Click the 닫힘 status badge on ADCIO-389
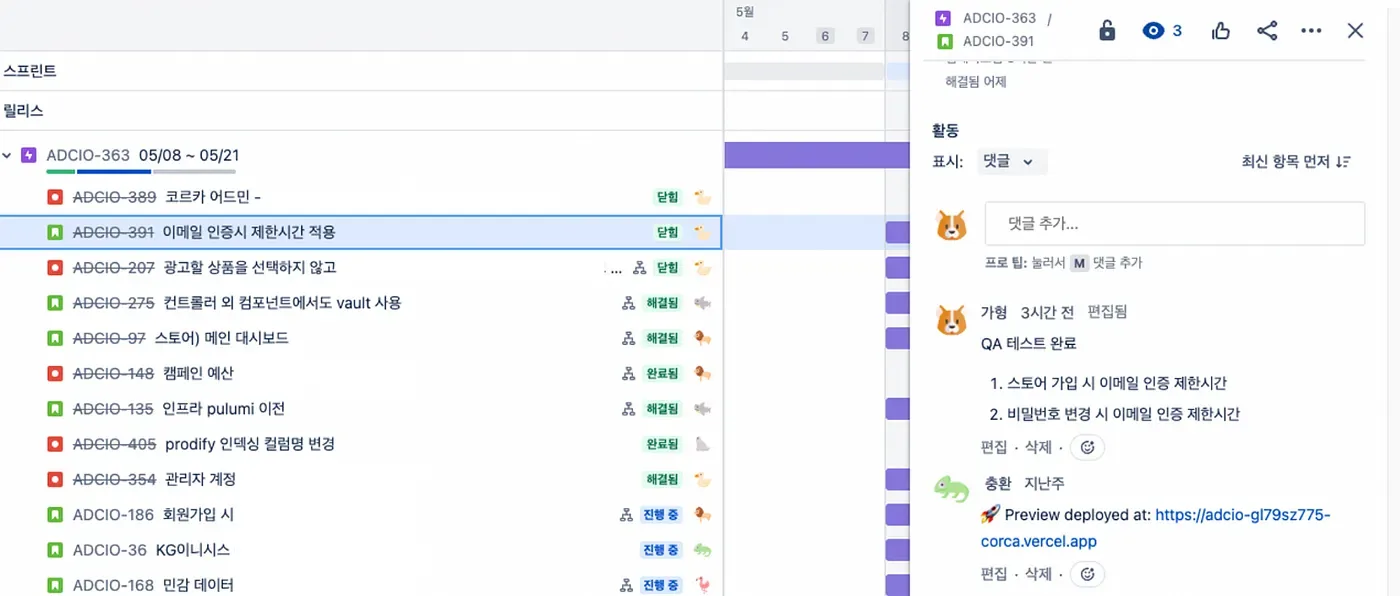 [x=667, y=197]
